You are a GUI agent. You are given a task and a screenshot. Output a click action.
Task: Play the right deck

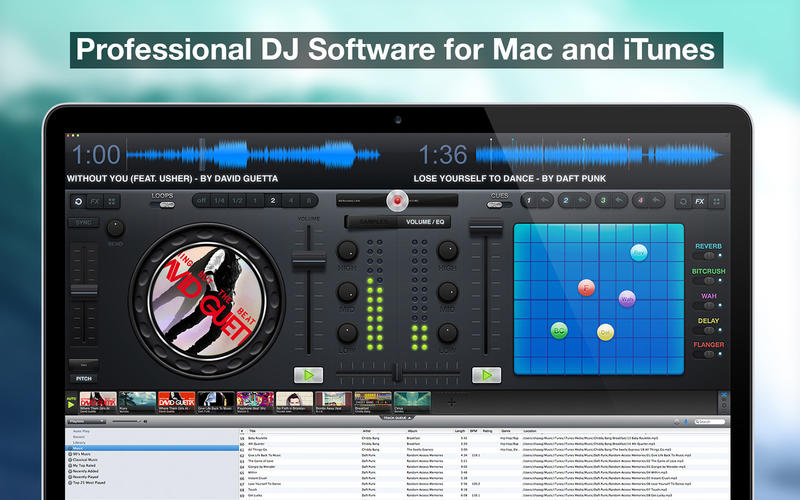[486, 375]
